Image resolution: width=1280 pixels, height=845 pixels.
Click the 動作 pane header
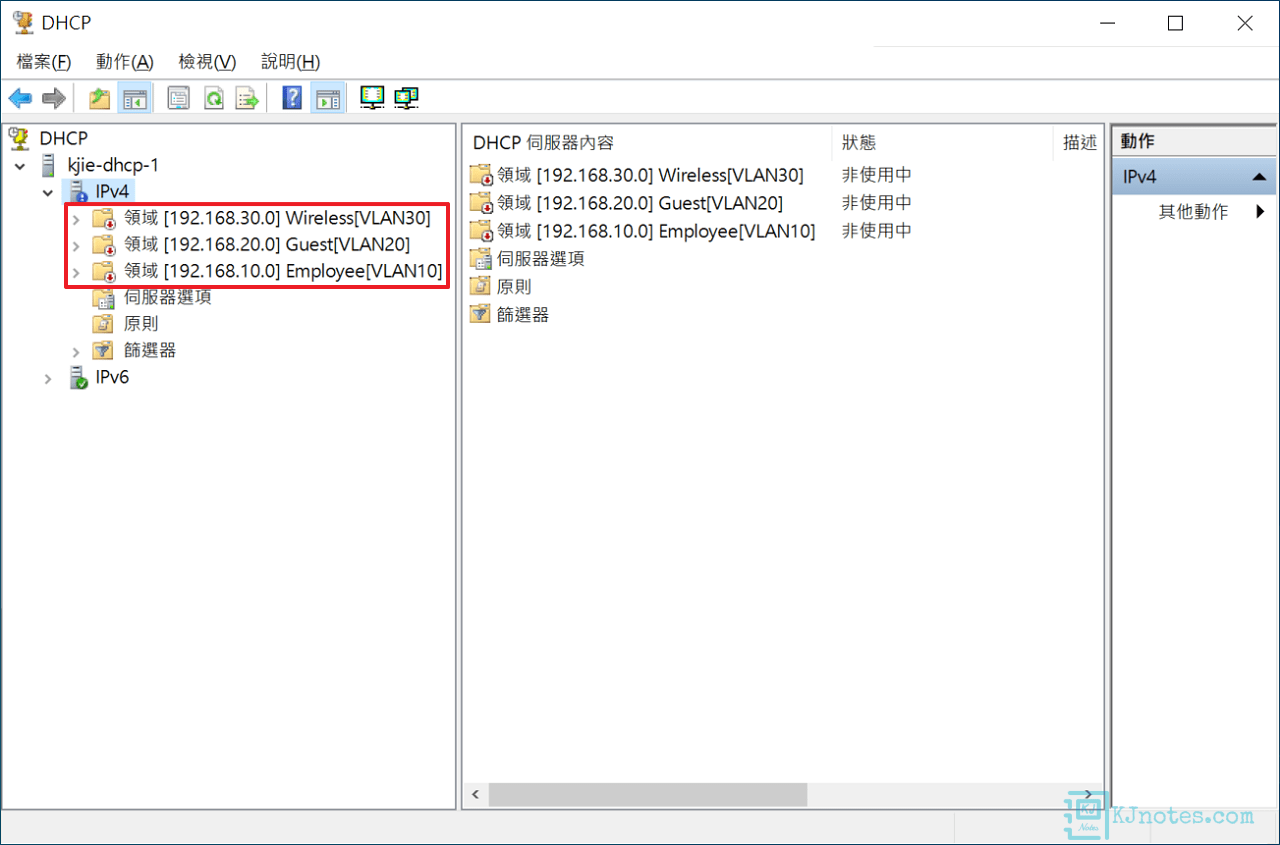pos(1194,142)
